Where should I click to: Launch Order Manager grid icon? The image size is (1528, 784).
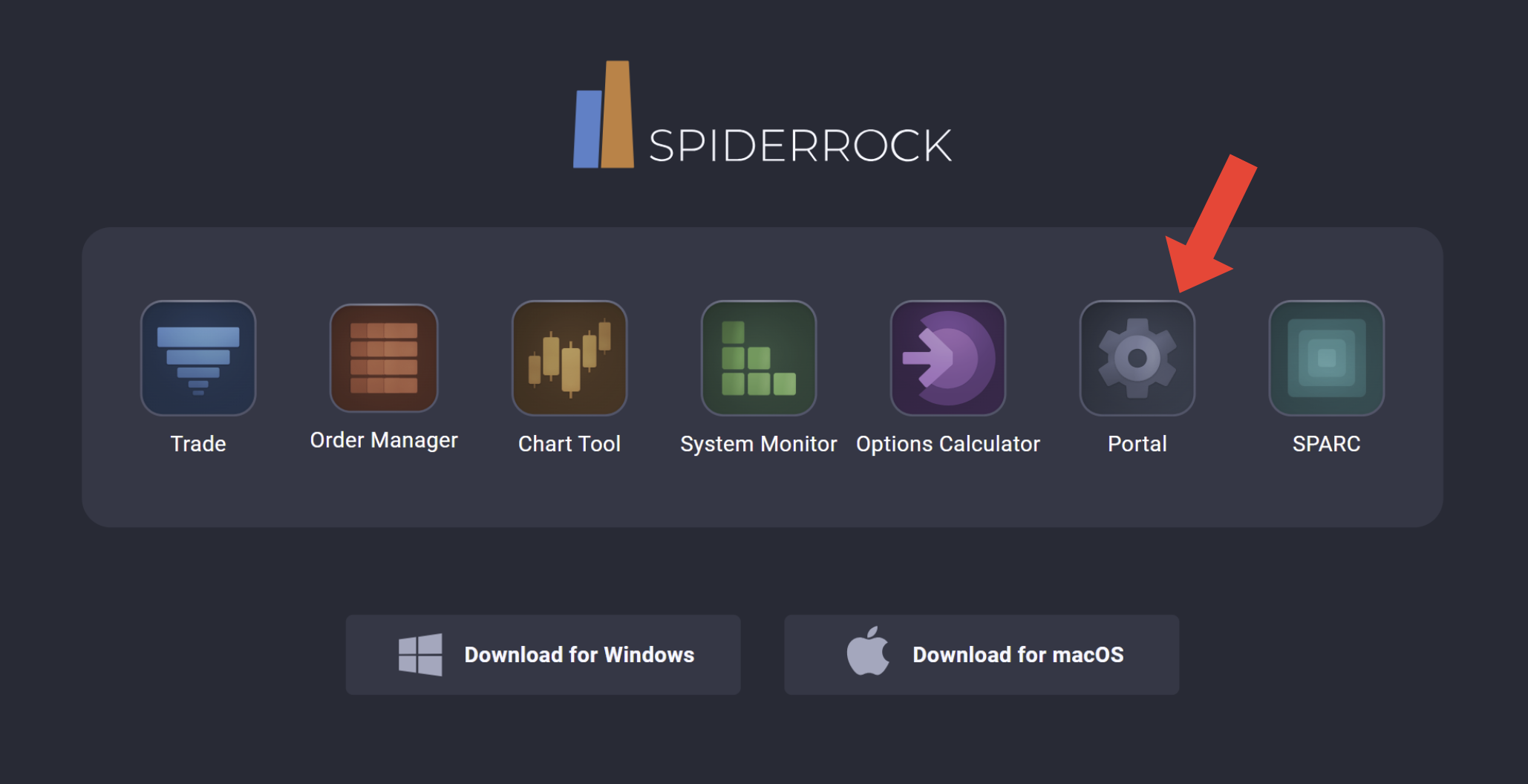pyautogui.click(x=384, y=359)
